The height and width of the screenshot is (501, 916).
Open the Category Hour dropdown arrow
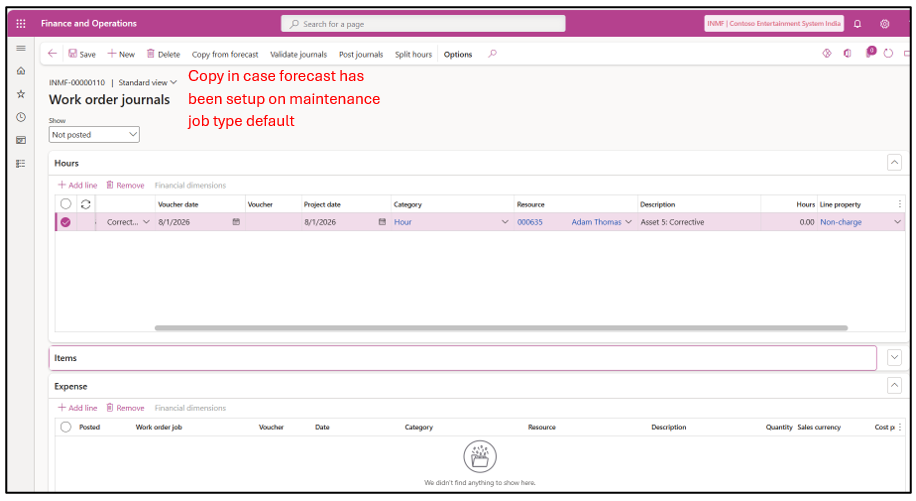coord(505,222)
